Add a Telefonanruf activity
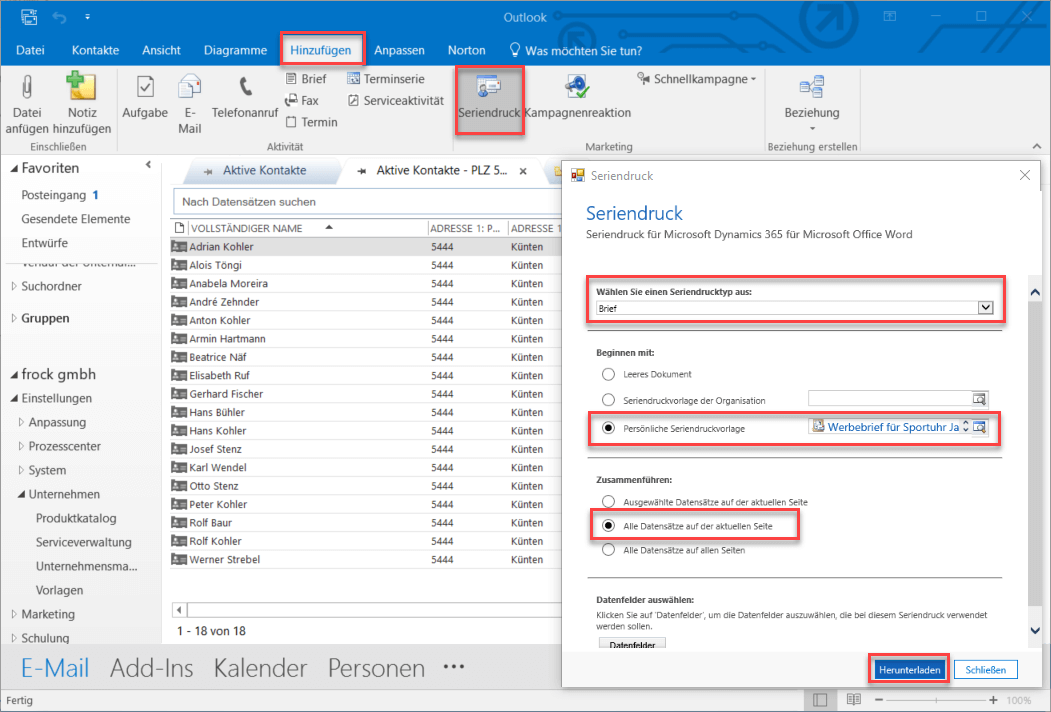 (x=245, y=98)
